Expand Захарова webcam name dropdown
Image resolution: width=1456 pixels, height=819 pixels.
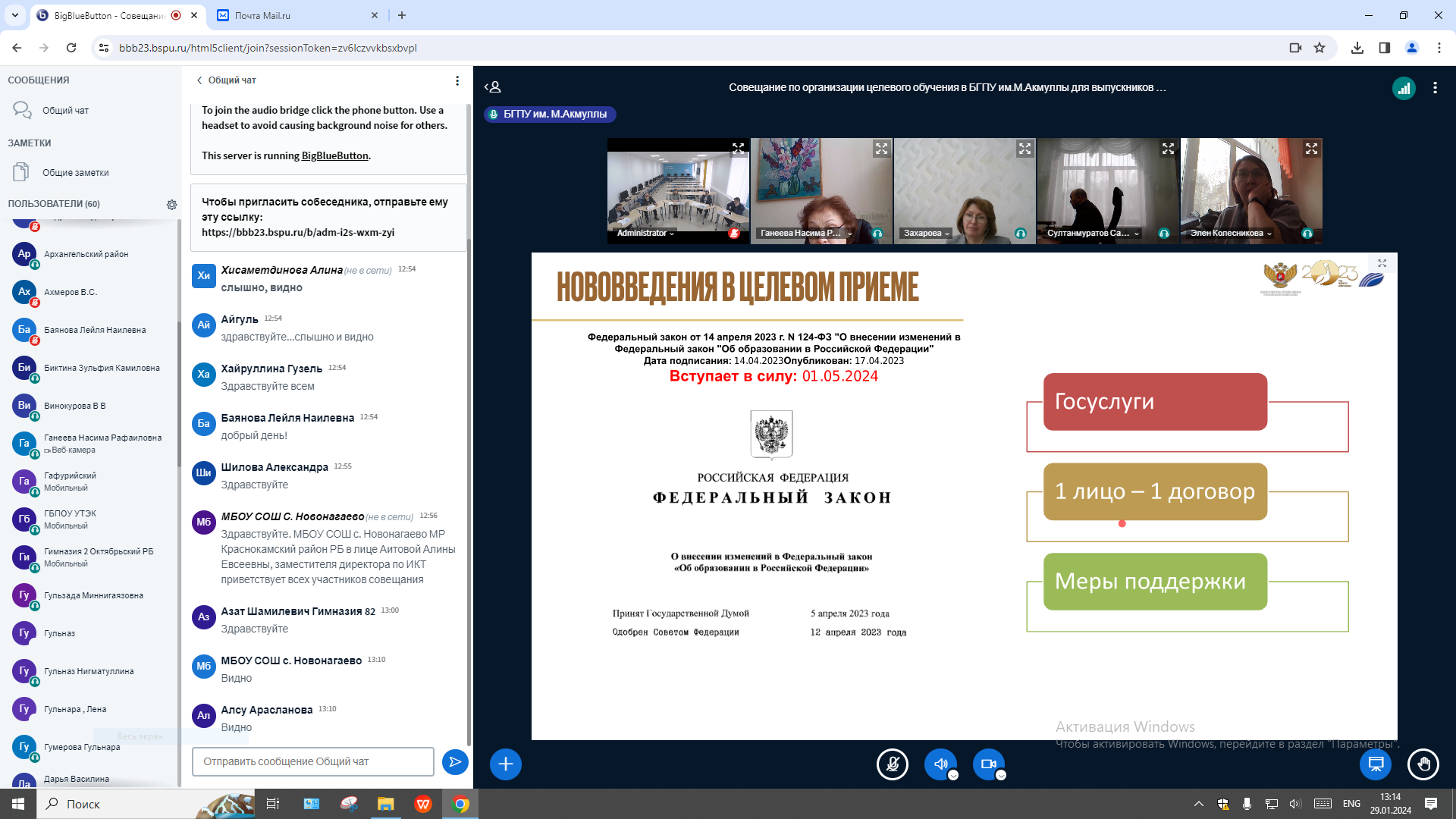coord(927,234)
